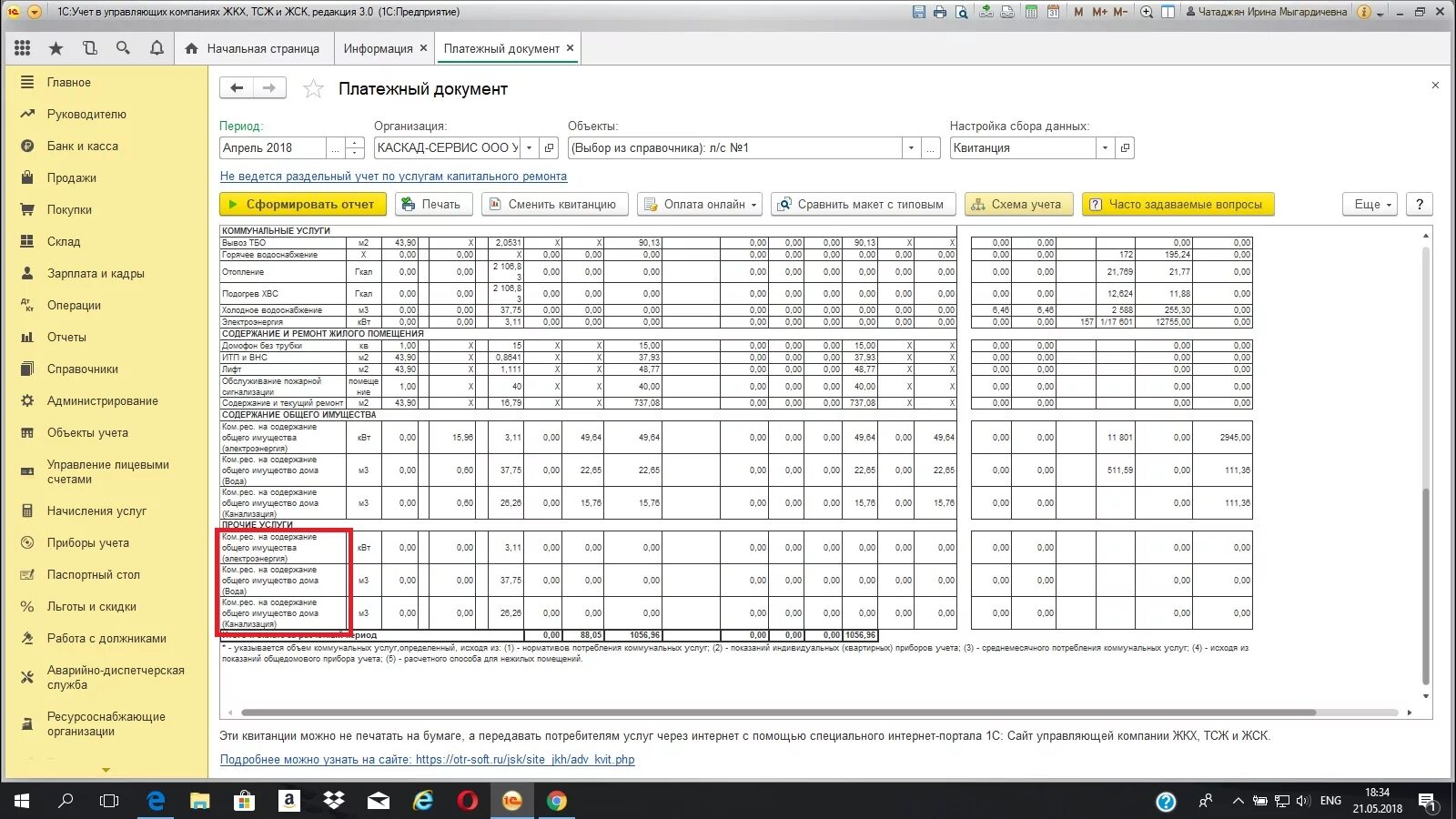Image resolution: width=1456 pixels, height=819 pixels.
Task: Go back with the left arrow button
Action: (237, 87)
